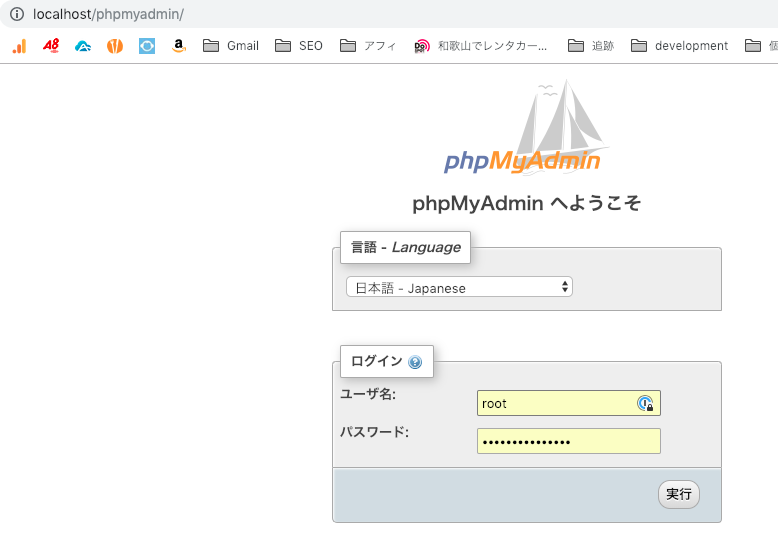Open the orange round bookmark icon
Image resolution: width=778 pixels, height=546 pixels.
[x=115, y=46]
